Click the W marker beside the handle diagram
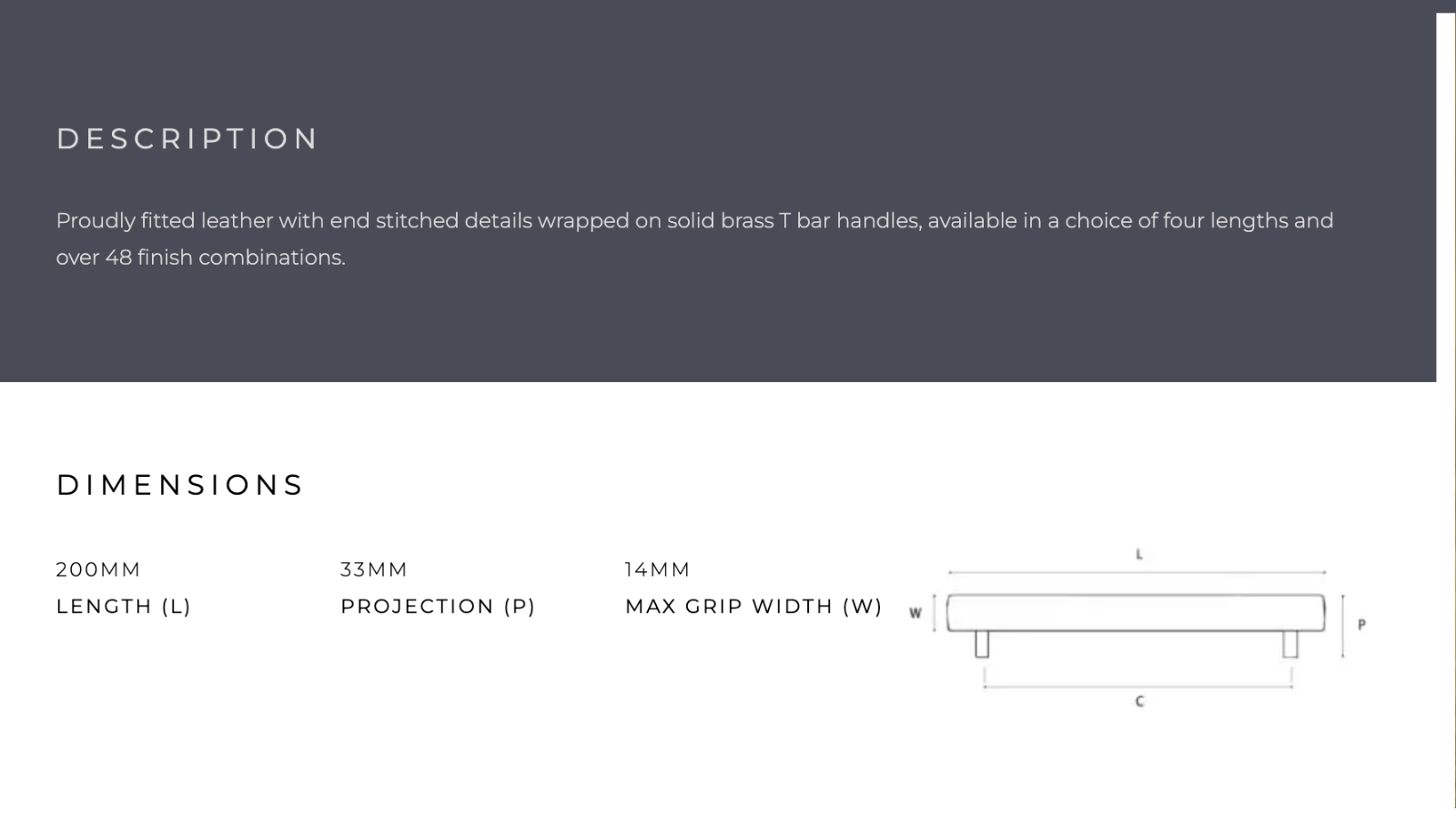Viewport: 1456px width, 818px height. click(915, 613)
